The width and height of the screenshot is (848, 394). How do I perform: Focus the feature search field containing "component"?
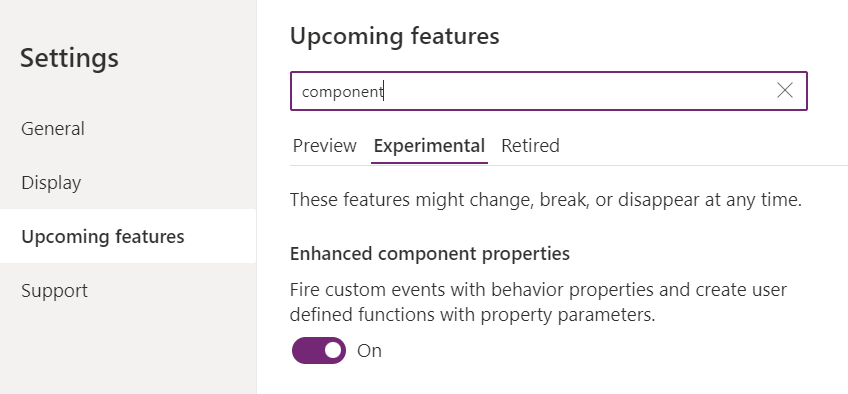click(548, 91)
